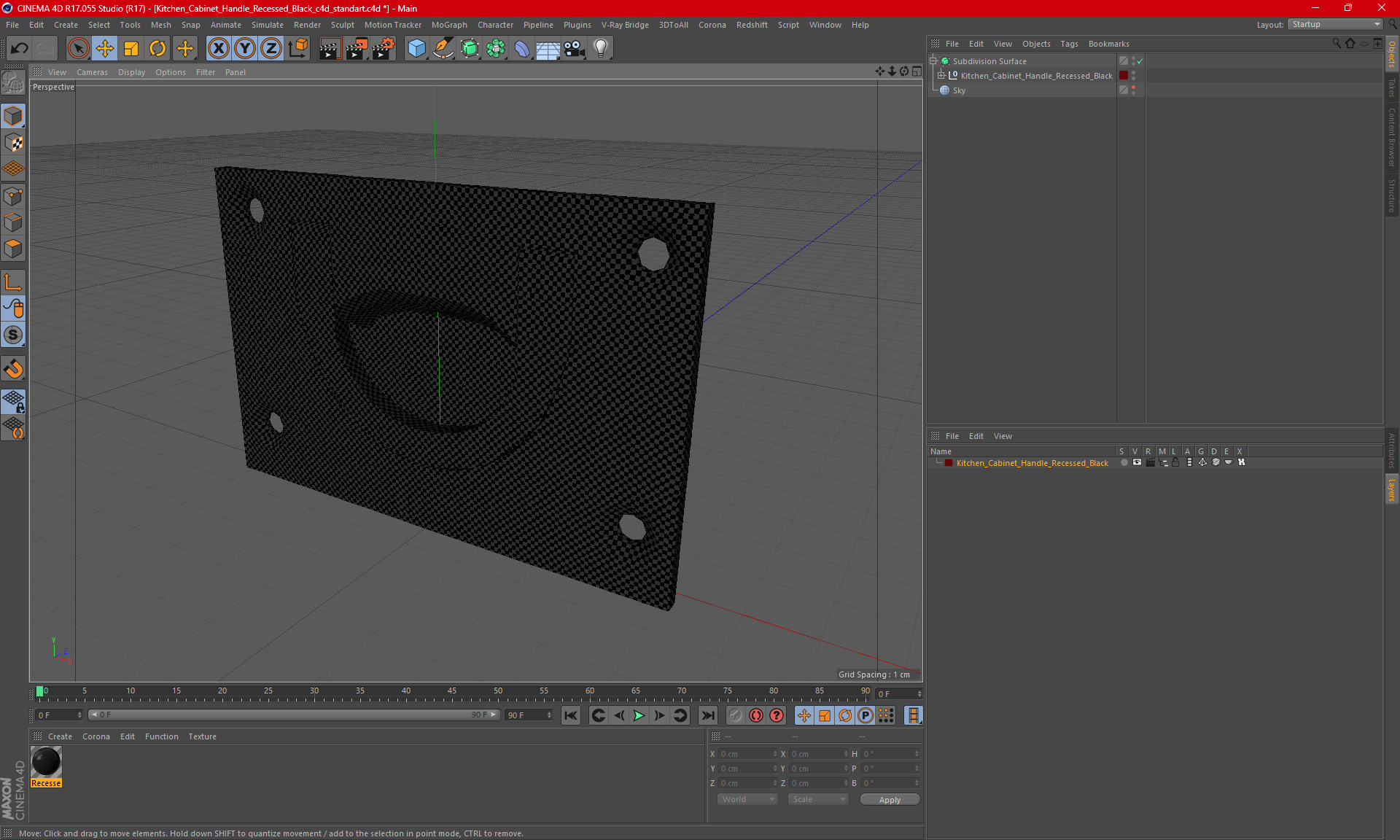Click the Undo arrow icon
This screenshot has width=1400, height=840.
tap(20, 49)
